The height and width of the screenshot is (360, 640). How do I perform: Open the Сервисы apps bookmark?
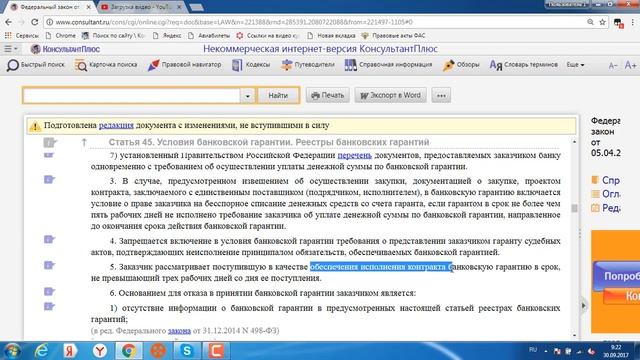click(22, 36)
